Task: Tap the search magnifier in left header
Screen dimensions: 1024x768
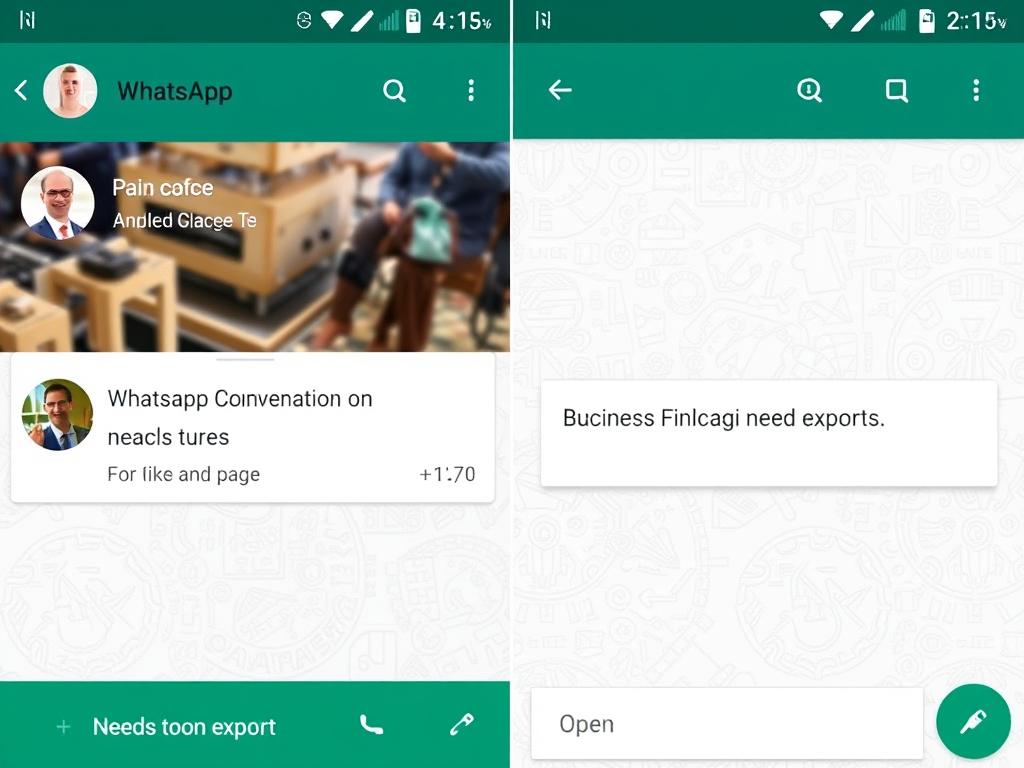Action: coord(394,91)
